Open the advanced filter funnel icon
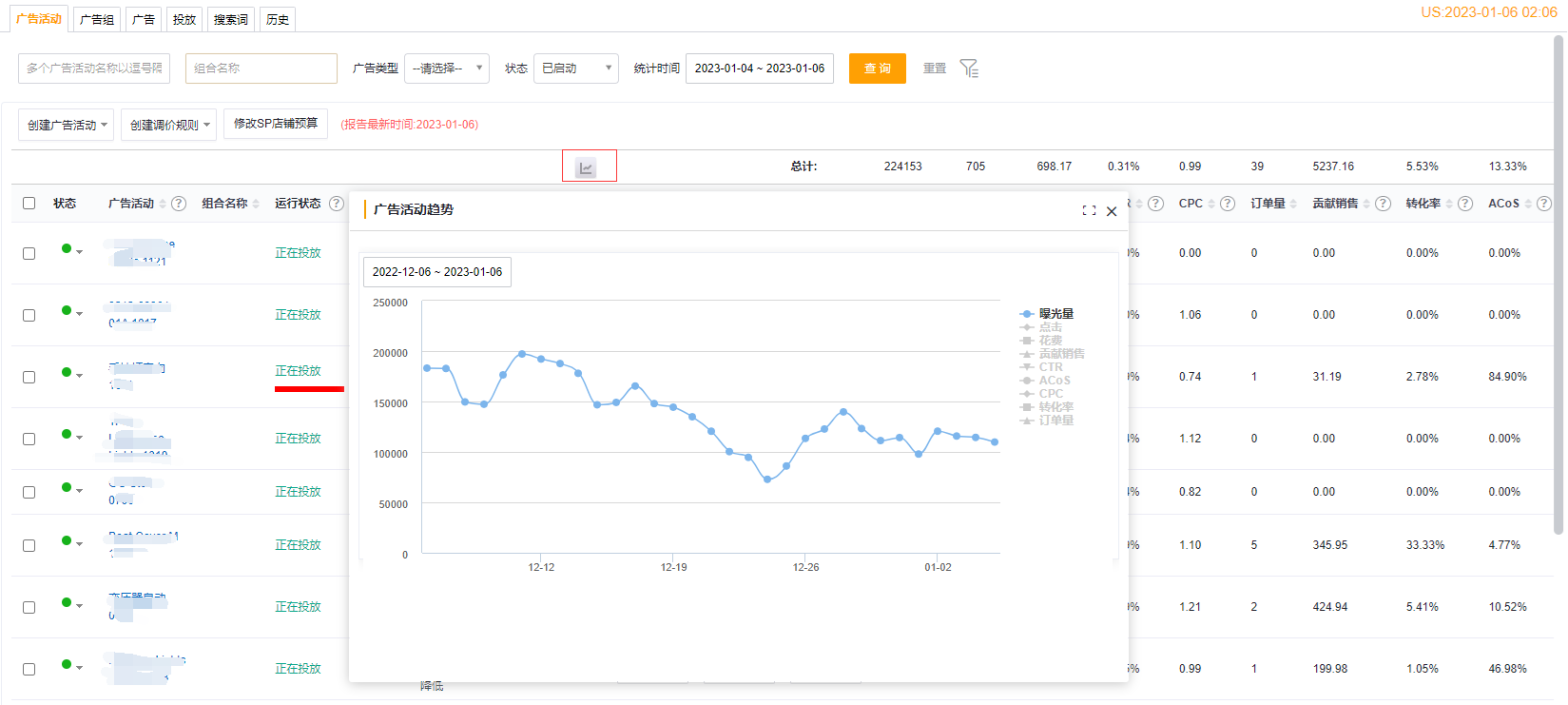 pyautogui.click(x=969, y=69)
